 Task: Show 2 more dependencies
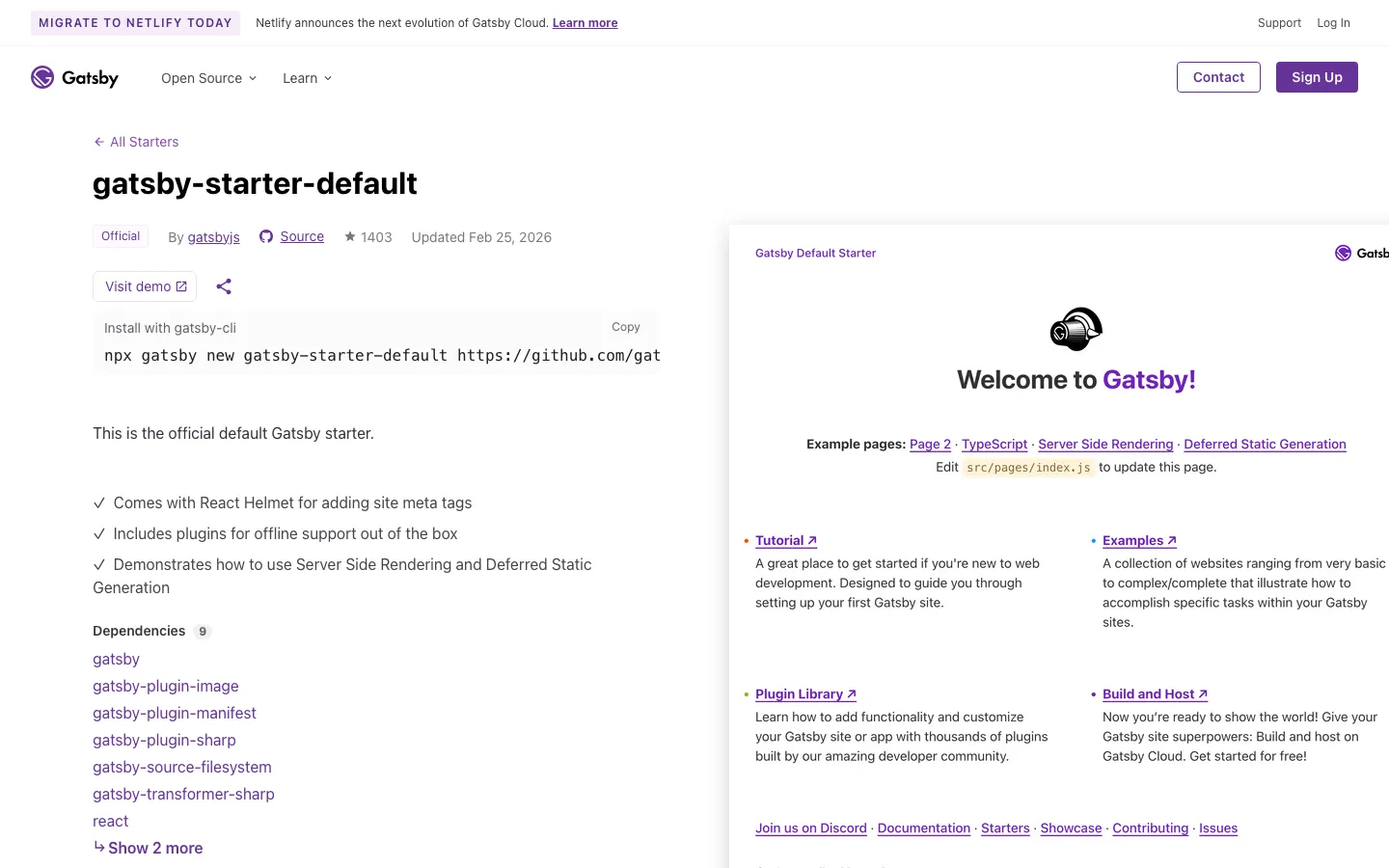(x=148, y=848)
